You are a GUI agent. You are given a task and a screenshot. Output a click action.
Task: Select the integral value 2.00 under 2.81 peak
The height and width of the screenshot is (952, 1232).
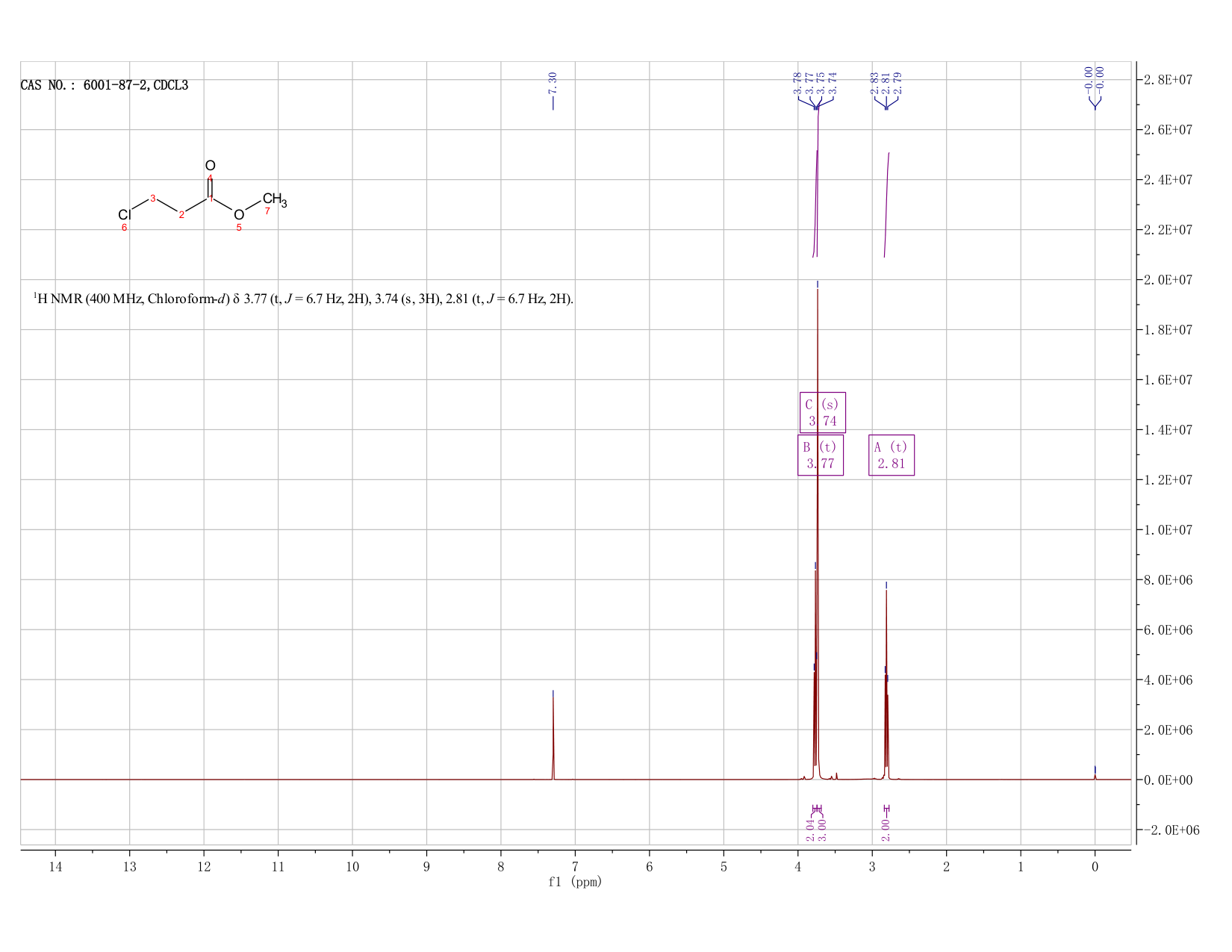click(886, 830)
